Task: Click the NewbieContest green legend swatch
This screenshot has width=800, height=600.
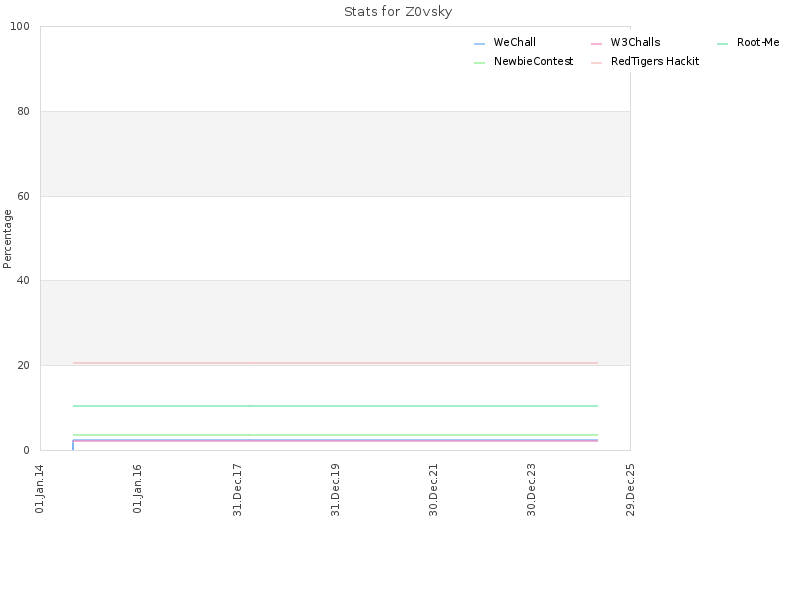Action: 479,63
